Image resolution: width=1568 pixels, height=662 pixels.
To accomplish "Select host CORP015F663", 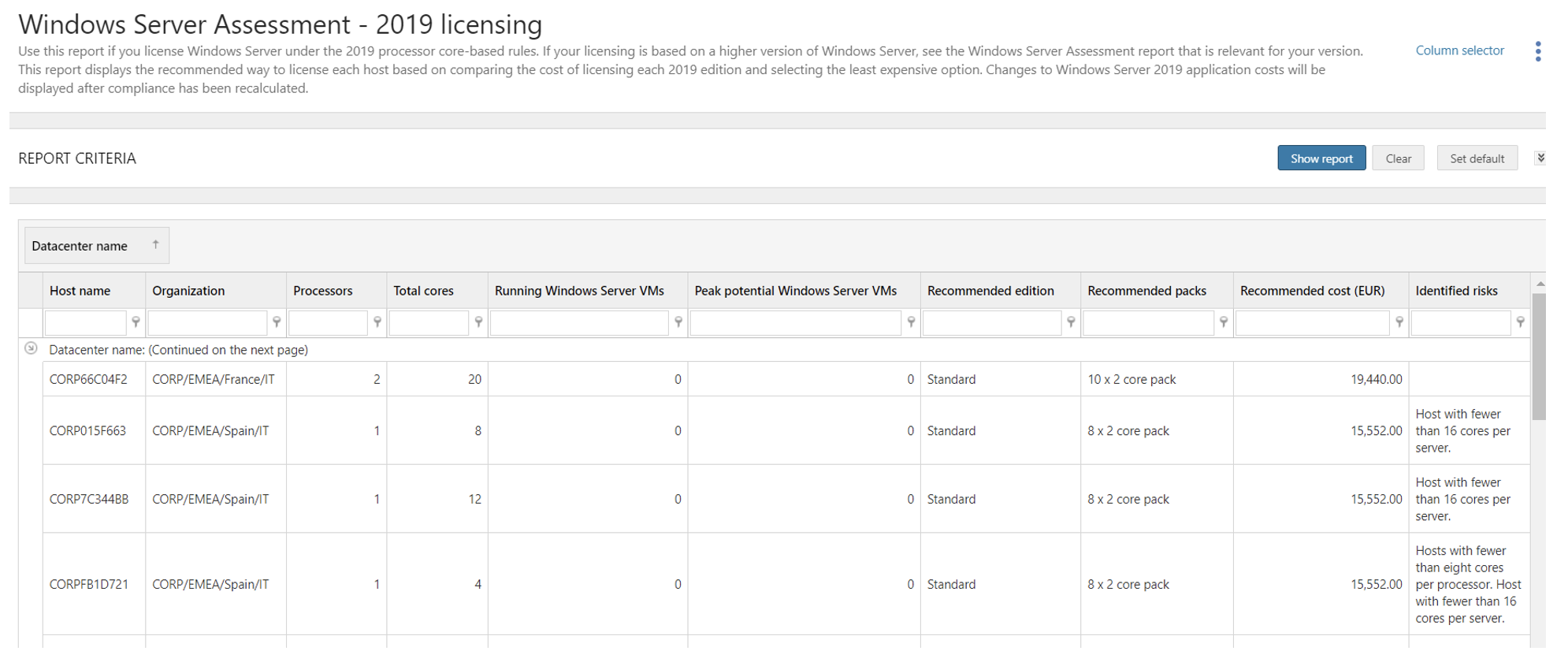I will 87,431.
